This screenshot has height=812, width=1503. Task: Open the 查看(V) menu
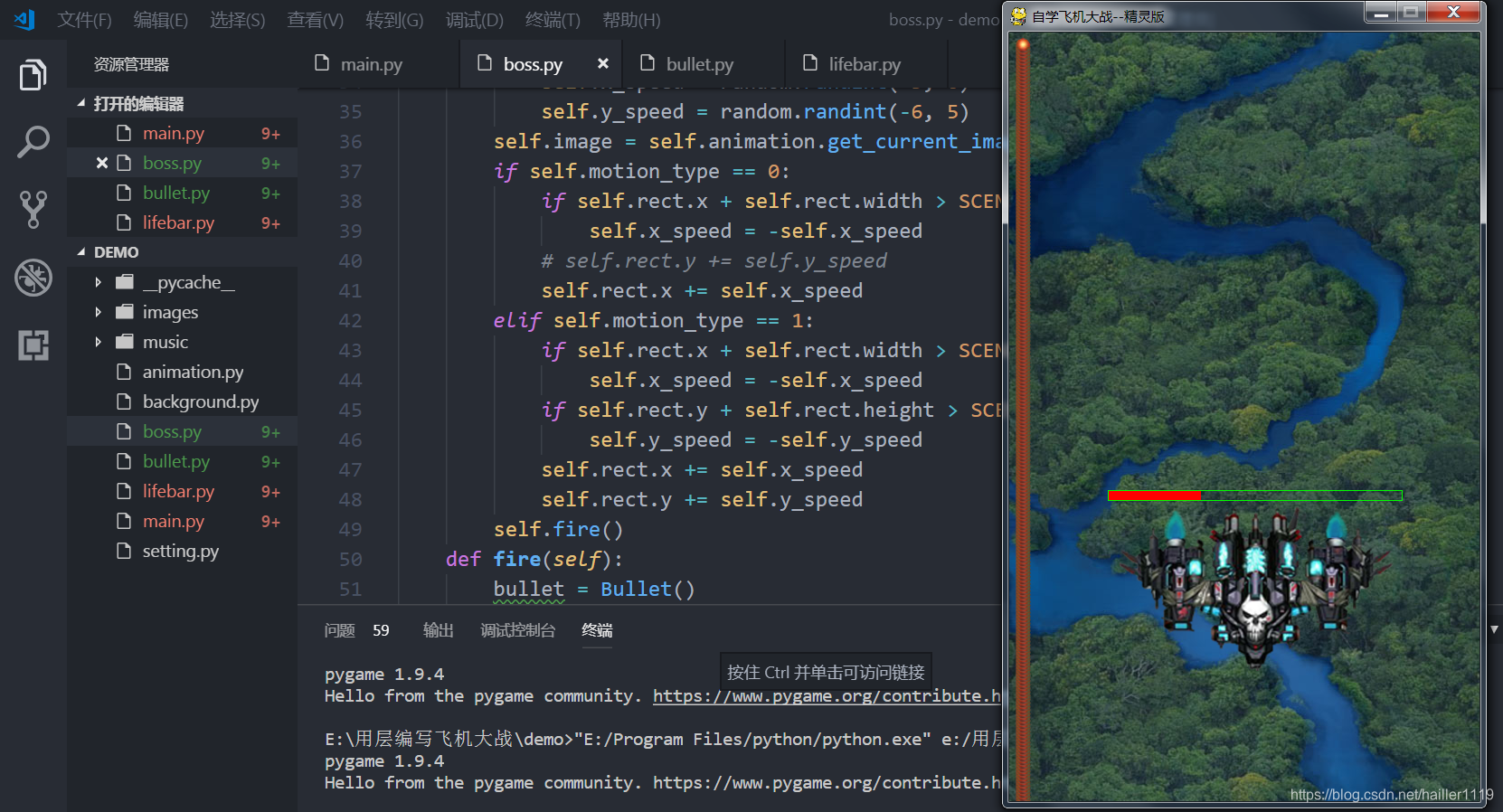click(x=315, y=20)
